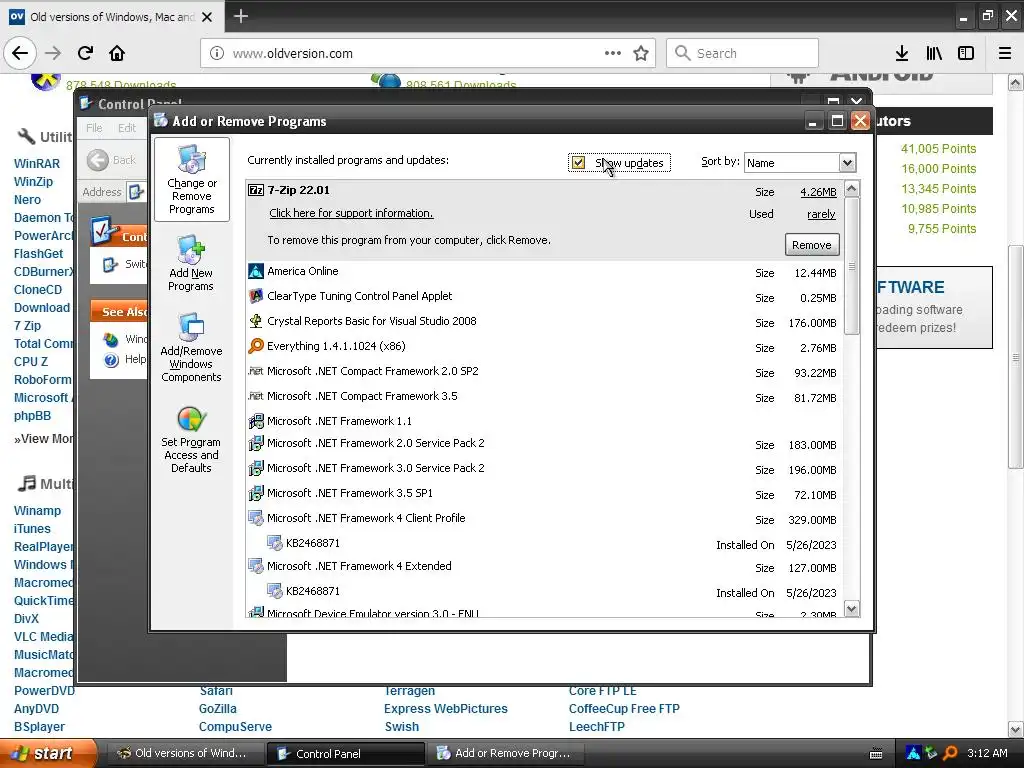The image size is (1024, 768).
Task: Switch to Add or Remove Programs taskbar button
Action: pos(504,754)
